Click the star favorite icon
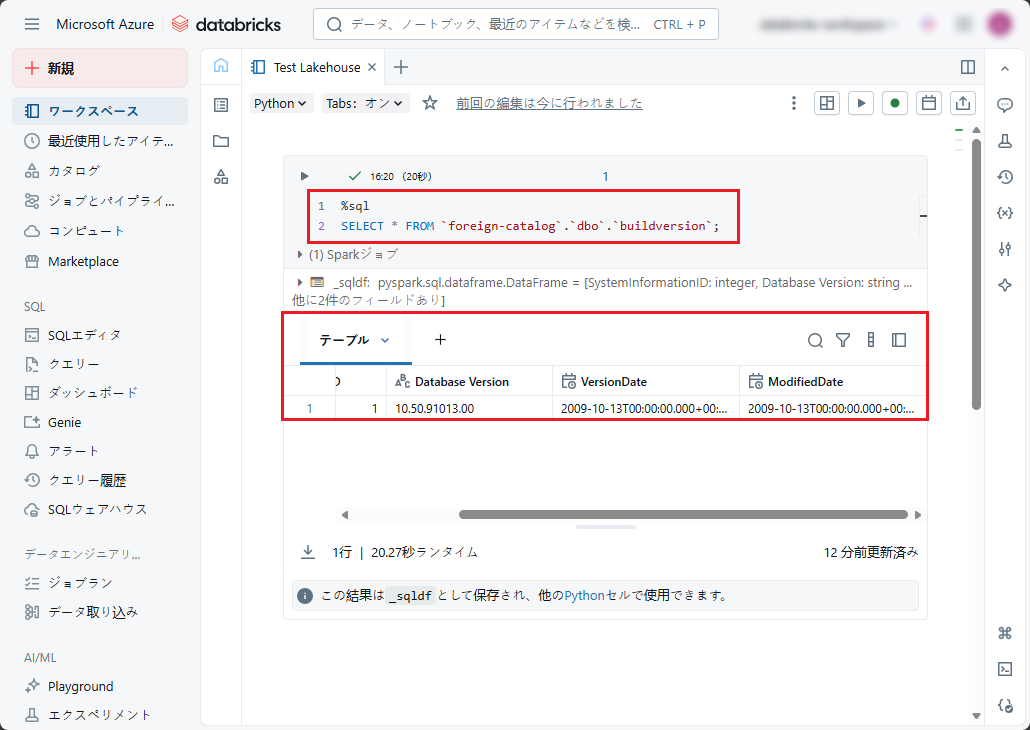Screen dimensions: 1030x730 430,103
